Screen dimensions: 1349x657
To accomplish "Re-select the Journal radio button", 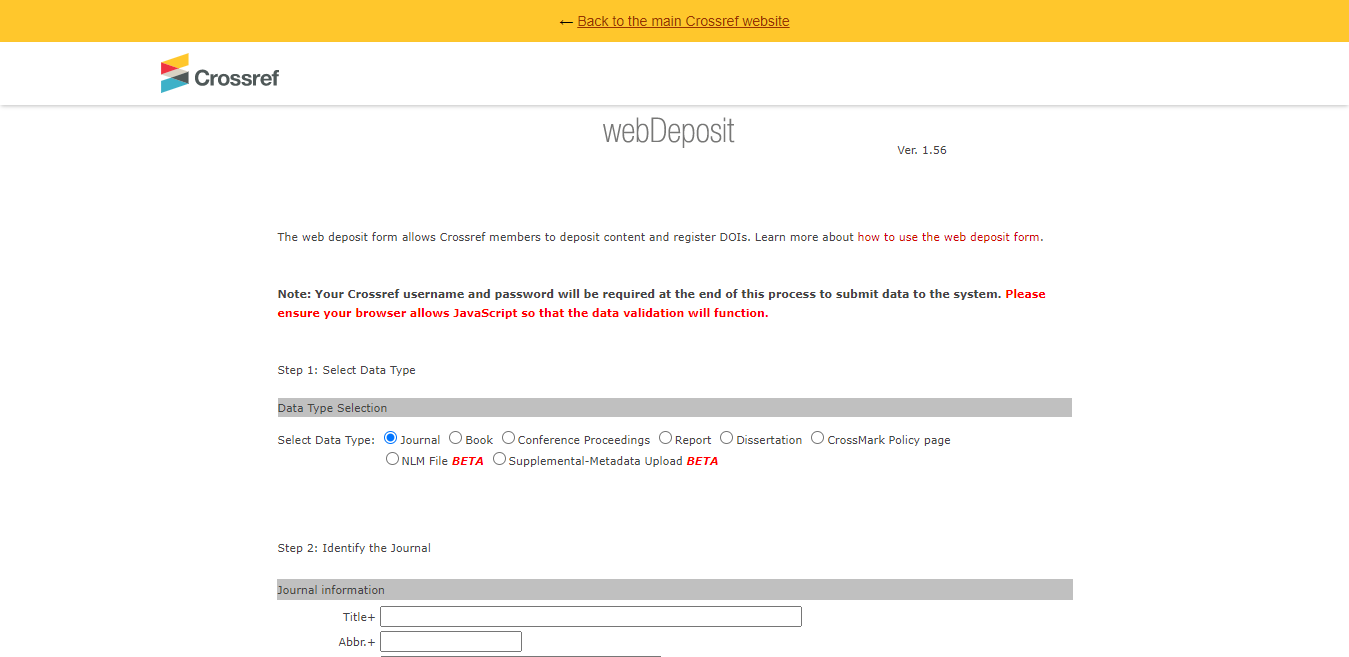I will [389, 438].
